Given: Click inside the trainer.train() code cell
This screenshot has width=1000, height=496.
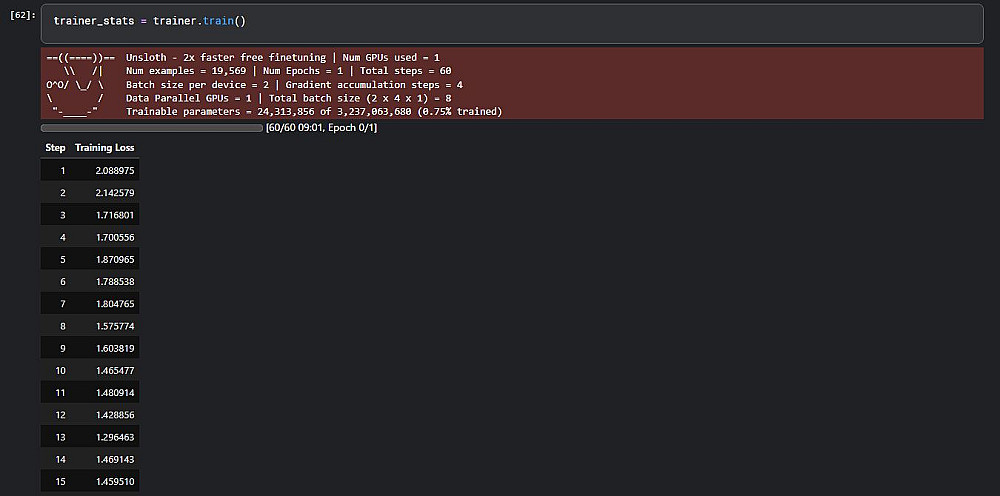Looking at the screenshot, I should 500,21.
